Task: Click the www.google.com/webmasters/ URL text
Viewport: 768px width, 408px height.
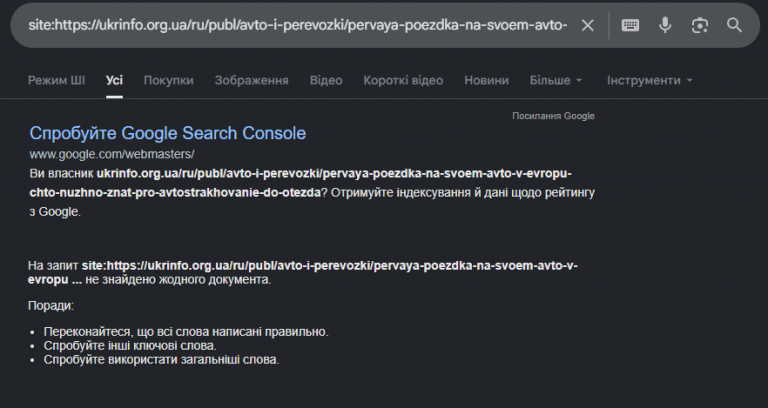Action: click(112, 154)
